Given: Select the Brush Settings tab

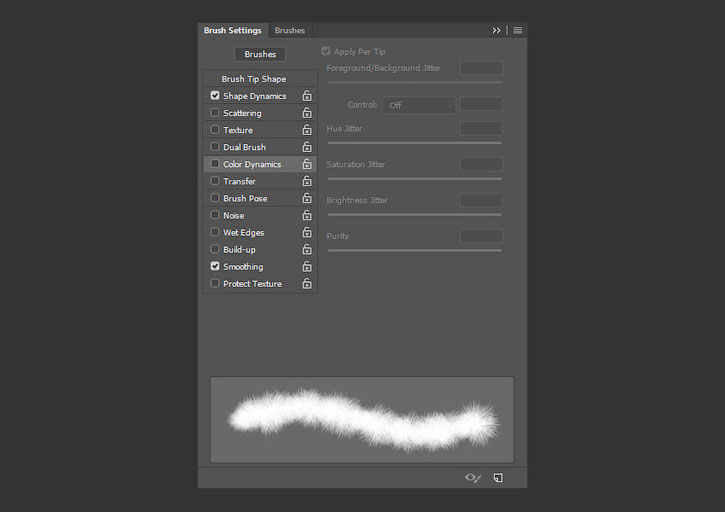Looking at the screenshot, I should (x=233, y=31).
